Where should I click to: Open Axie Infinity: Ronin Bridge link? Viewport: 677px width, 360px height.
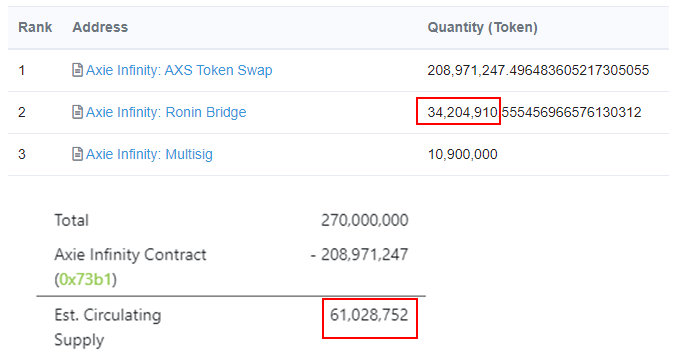(166, 112)
